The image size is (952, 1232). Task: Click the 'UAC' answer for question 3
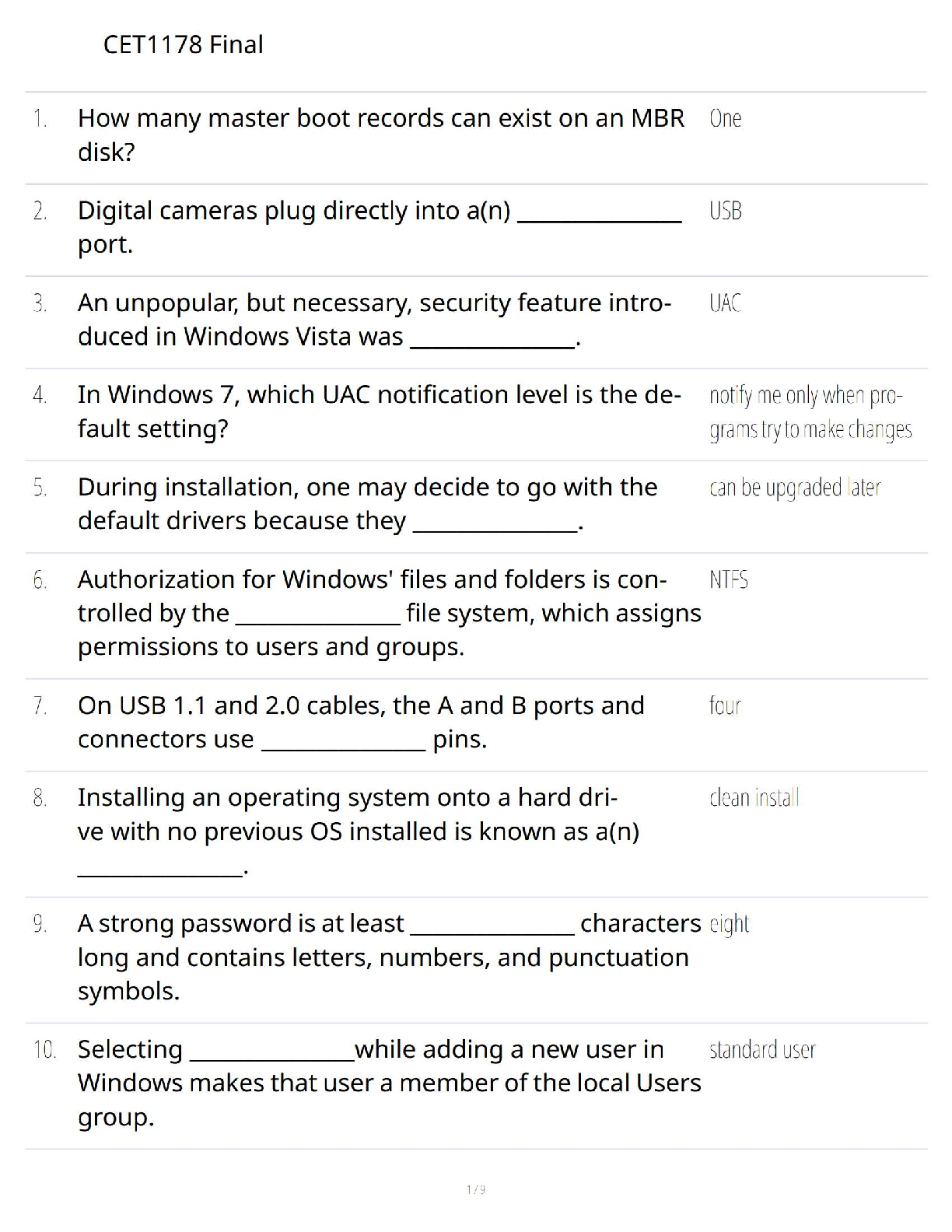725,303
